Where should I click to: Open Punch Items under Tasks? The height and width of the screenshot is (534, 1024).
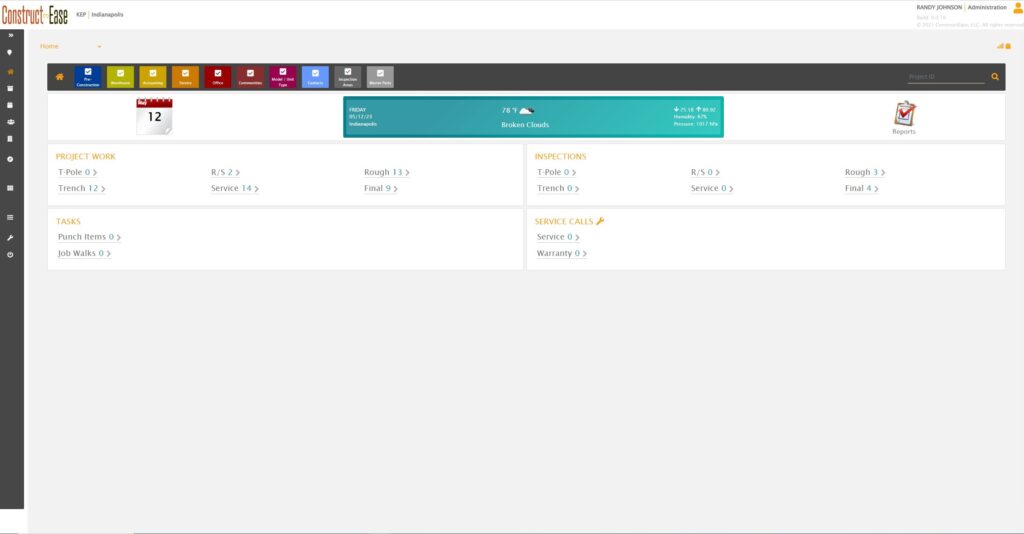88,237
